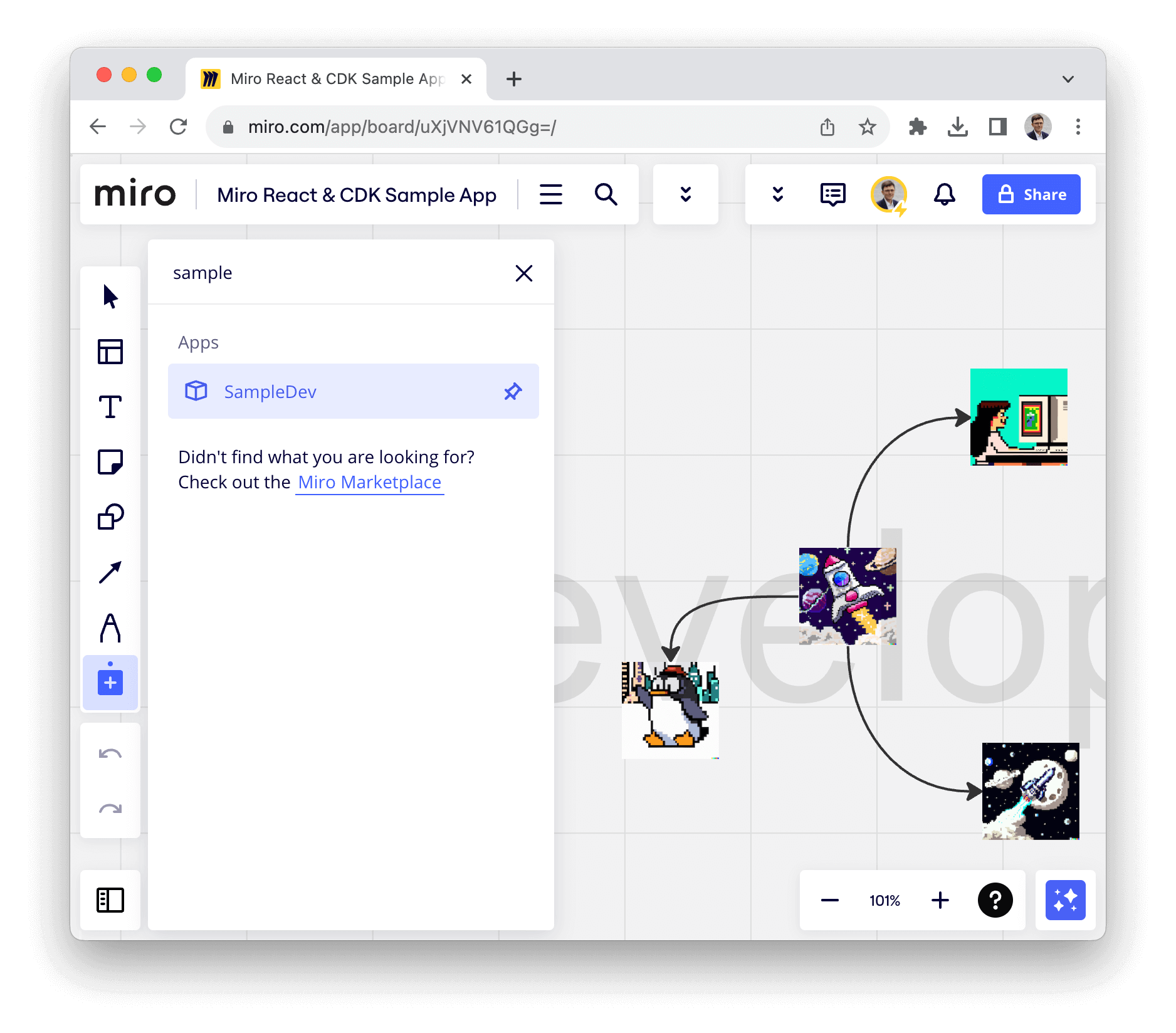Select the penguin pixel image
The width and height of the screenshot is (1176, 1033).
pos(670,710)
